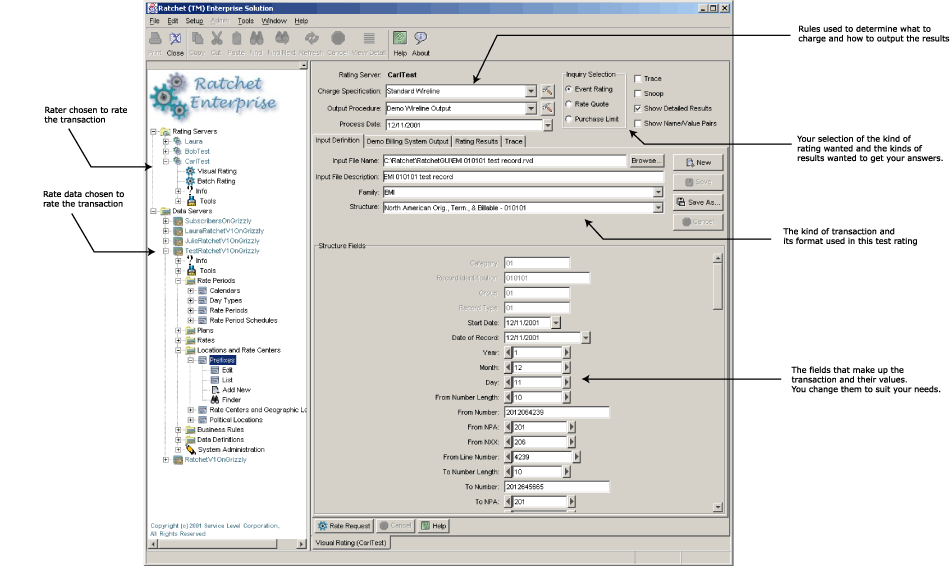
Task: Expand the Plans tree node
Action: pyautogui.click(x=178, y=331)
